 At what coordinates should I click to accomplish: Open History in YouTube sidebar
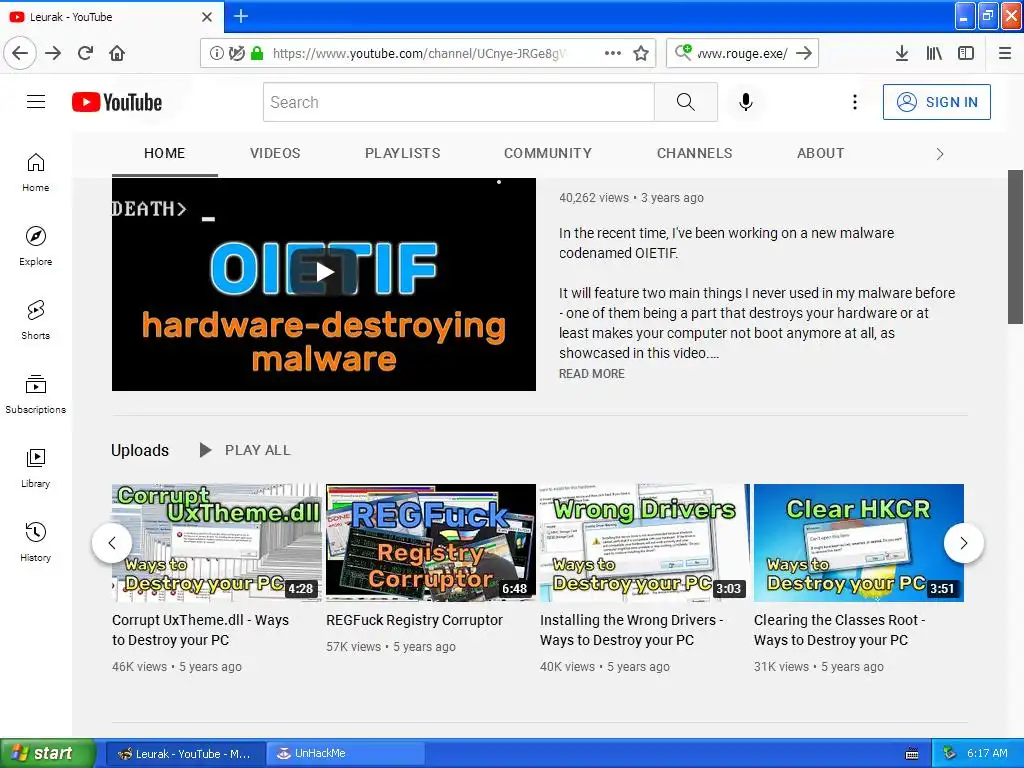coord(36,542)
